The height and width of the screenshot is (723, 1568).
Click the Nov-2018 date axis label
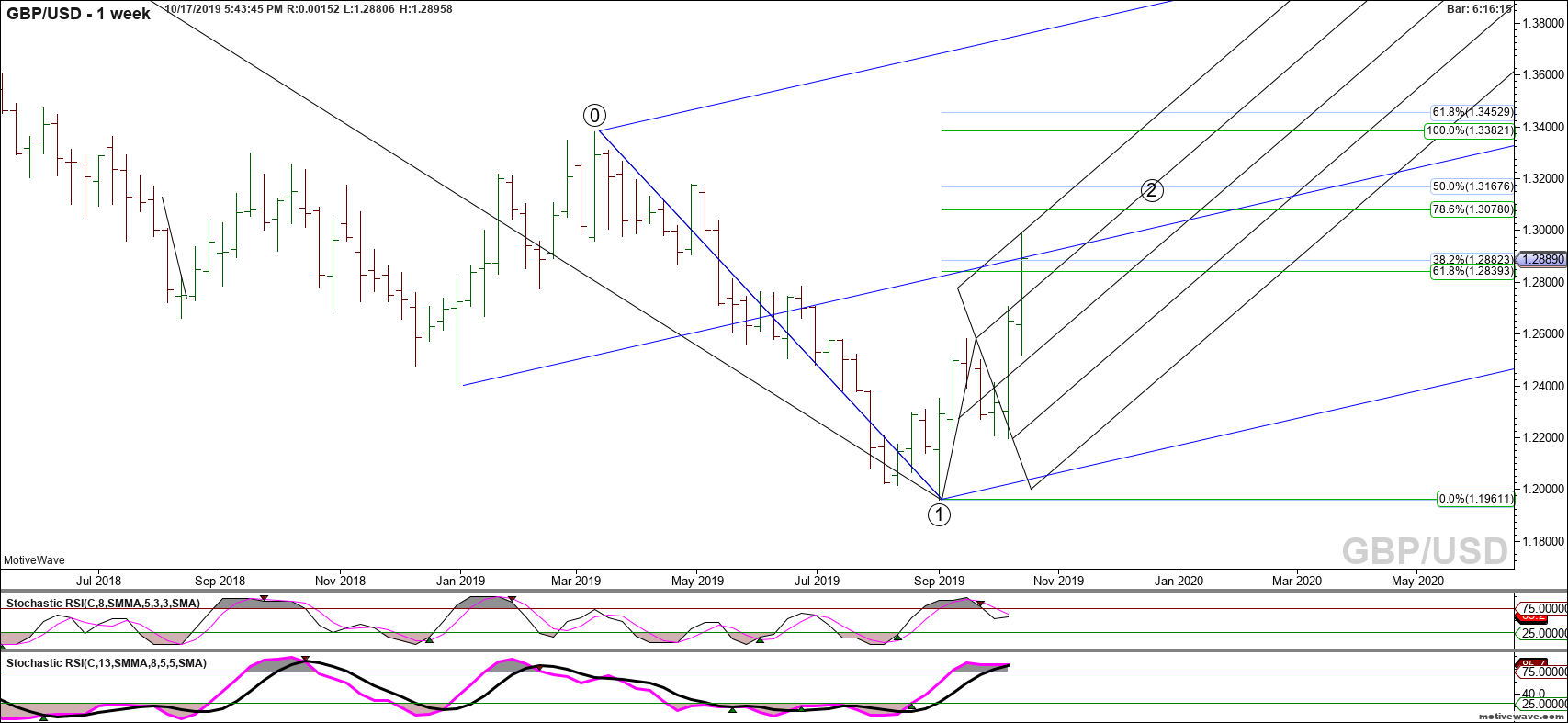(340, 581)
